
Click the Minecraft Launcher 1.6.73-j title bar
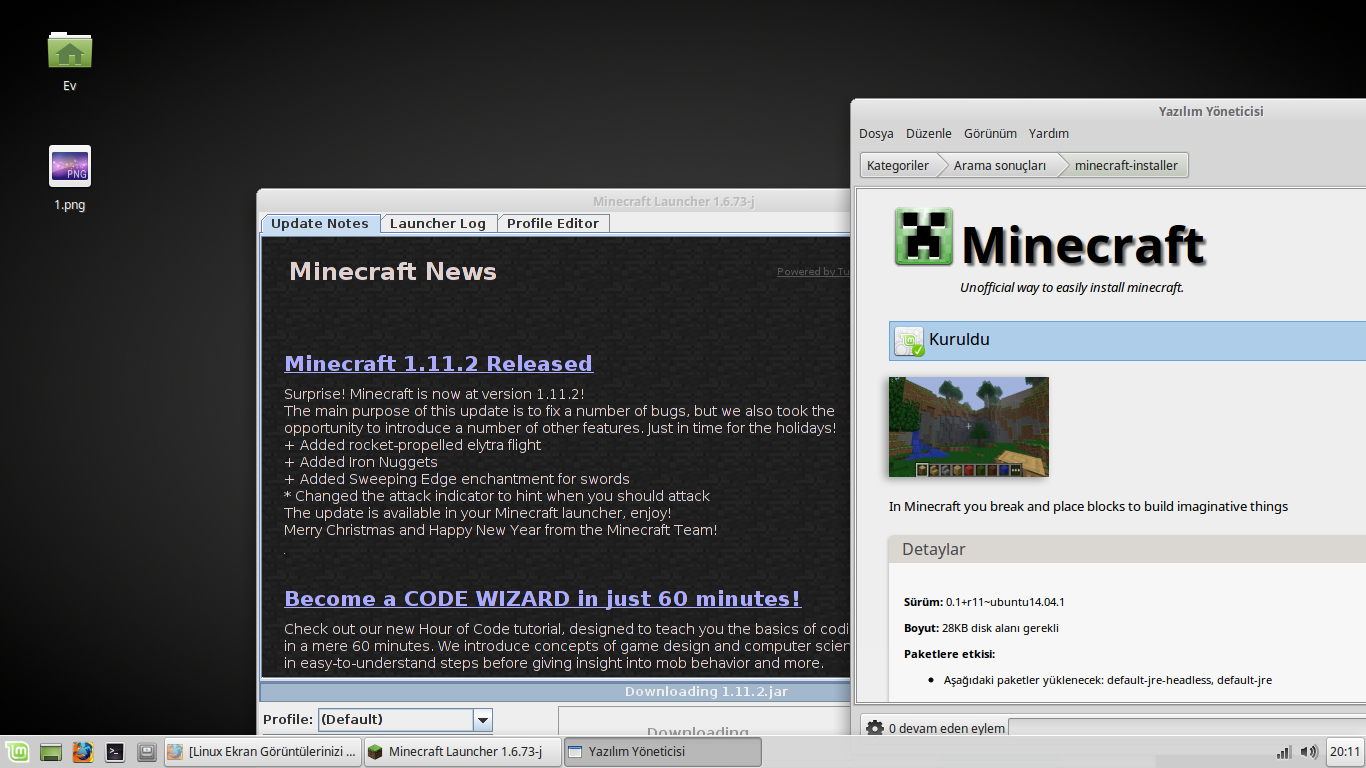click(x=555, y=201)
